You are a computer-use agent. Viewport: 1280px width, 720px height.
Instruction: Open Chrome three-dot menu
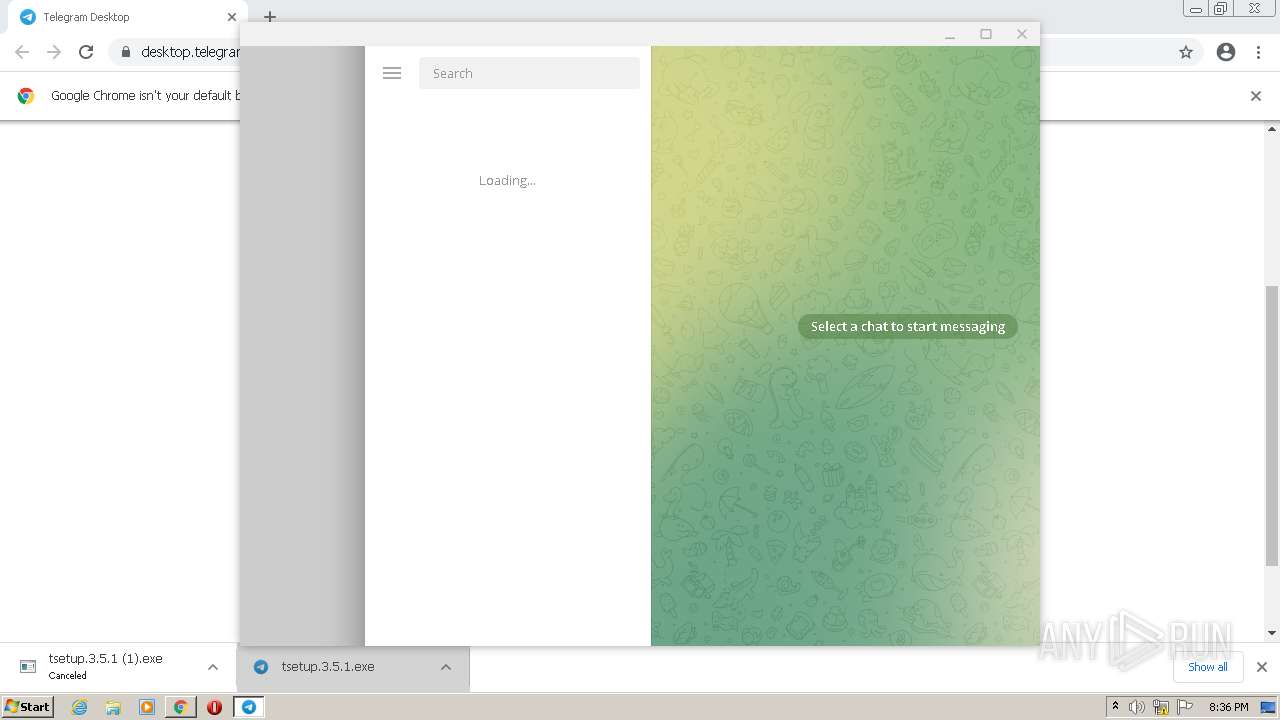point(1259,52)
